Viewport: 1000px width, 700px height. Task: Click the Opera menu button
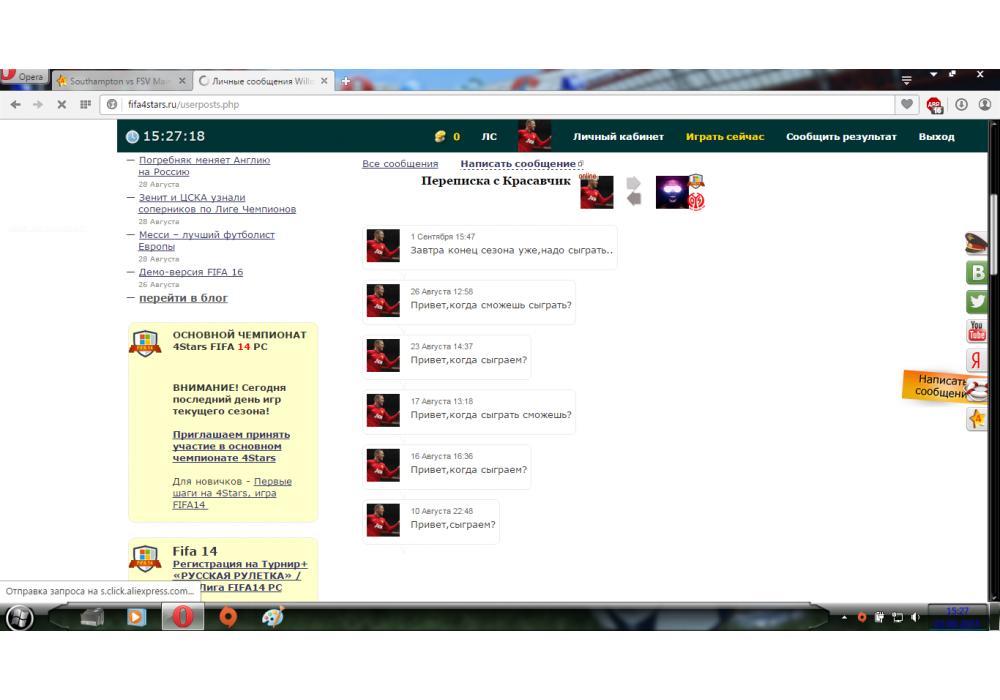pyautogui.click(x=24, y=77)
